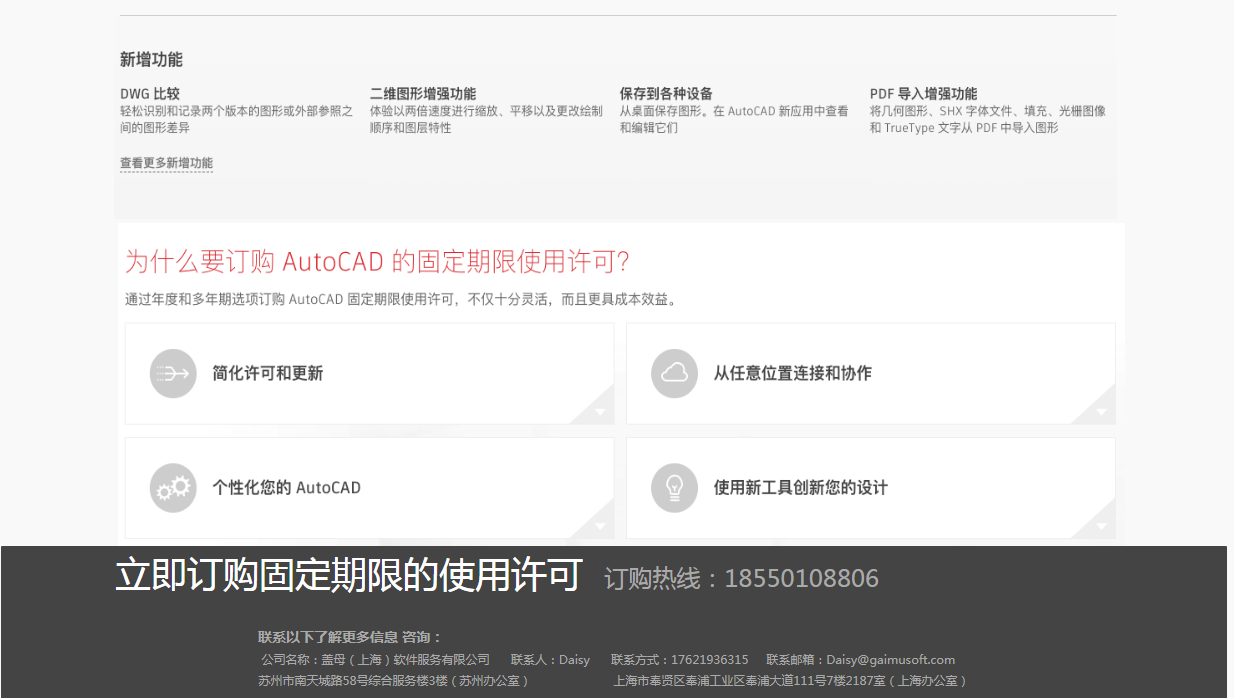The height and width of the screenshot is (698, 1234).
Task: Expand the 从任意位置连接和协作 card corner arrow
Action: coord(1100,411)
